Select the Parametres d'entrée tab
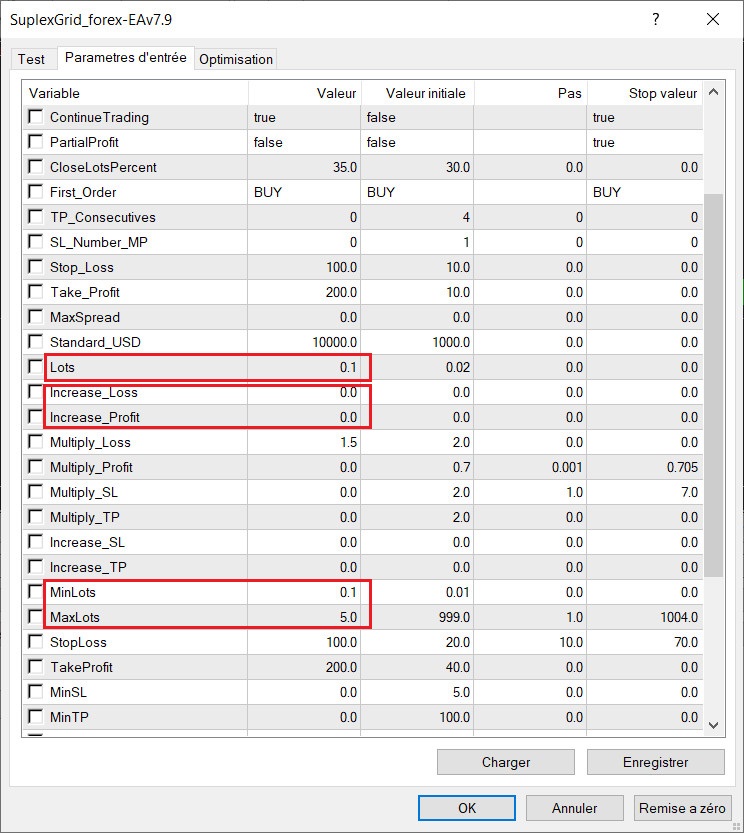The image size is (744, 833). click(125, 58)
